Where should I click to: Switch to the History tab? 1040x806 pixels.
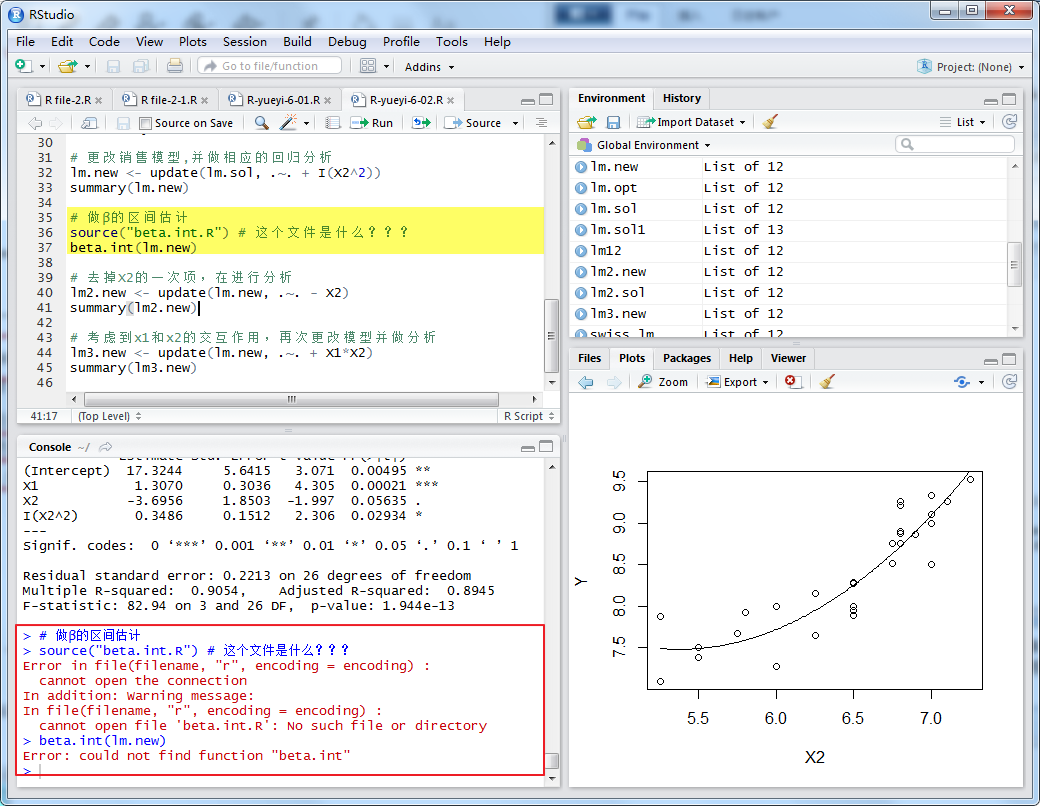coord(681,98)
